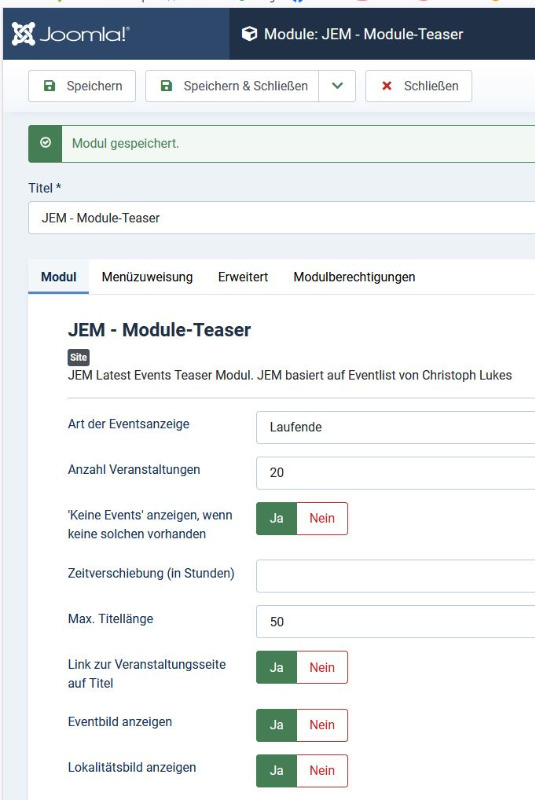Click the green check icon in saved message

coord(45,143)
